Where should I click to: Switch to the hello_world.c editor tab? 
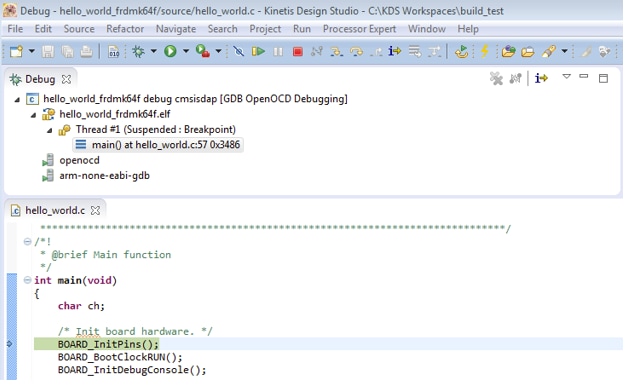click(x=55, y=210)
